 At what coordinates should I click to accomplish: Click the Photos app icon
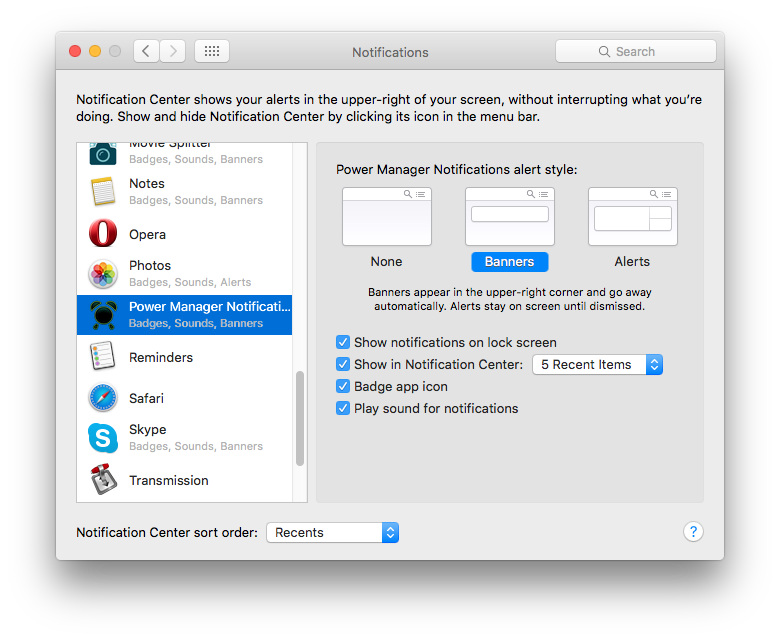[x=103, y=274]
